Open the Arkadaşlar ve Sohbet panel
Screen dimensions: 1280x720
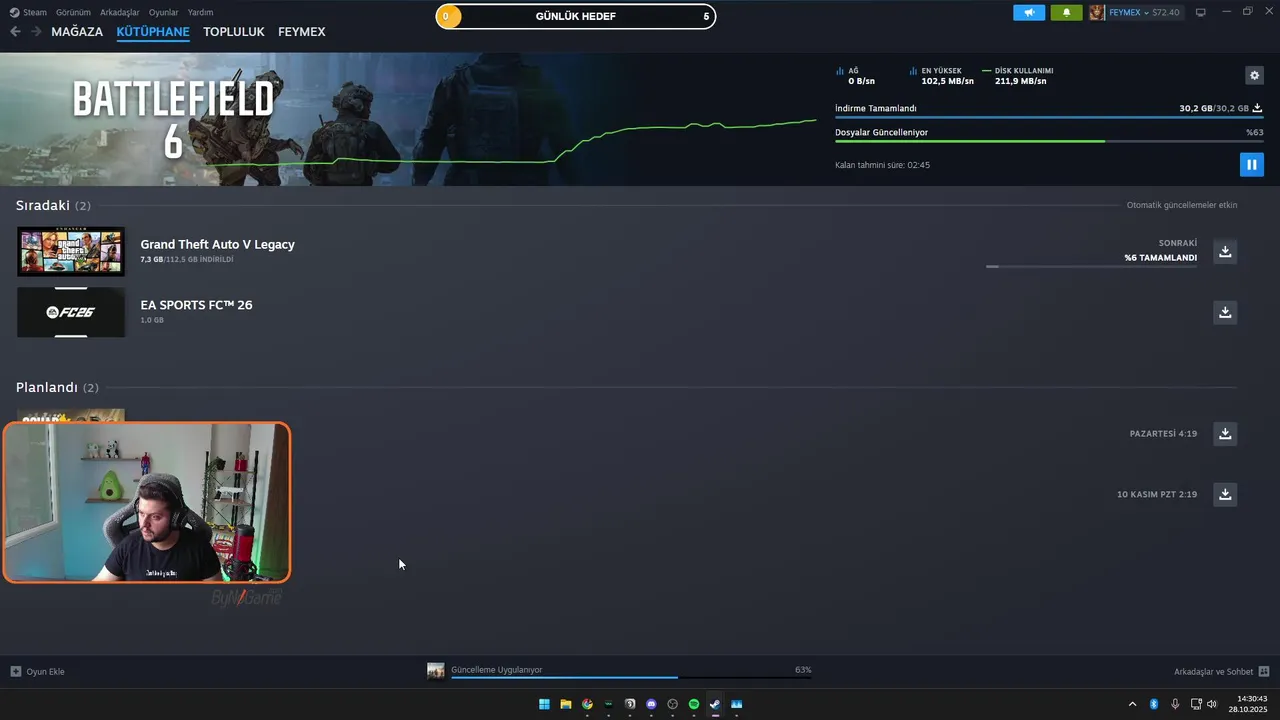(x=1221, y=672)
